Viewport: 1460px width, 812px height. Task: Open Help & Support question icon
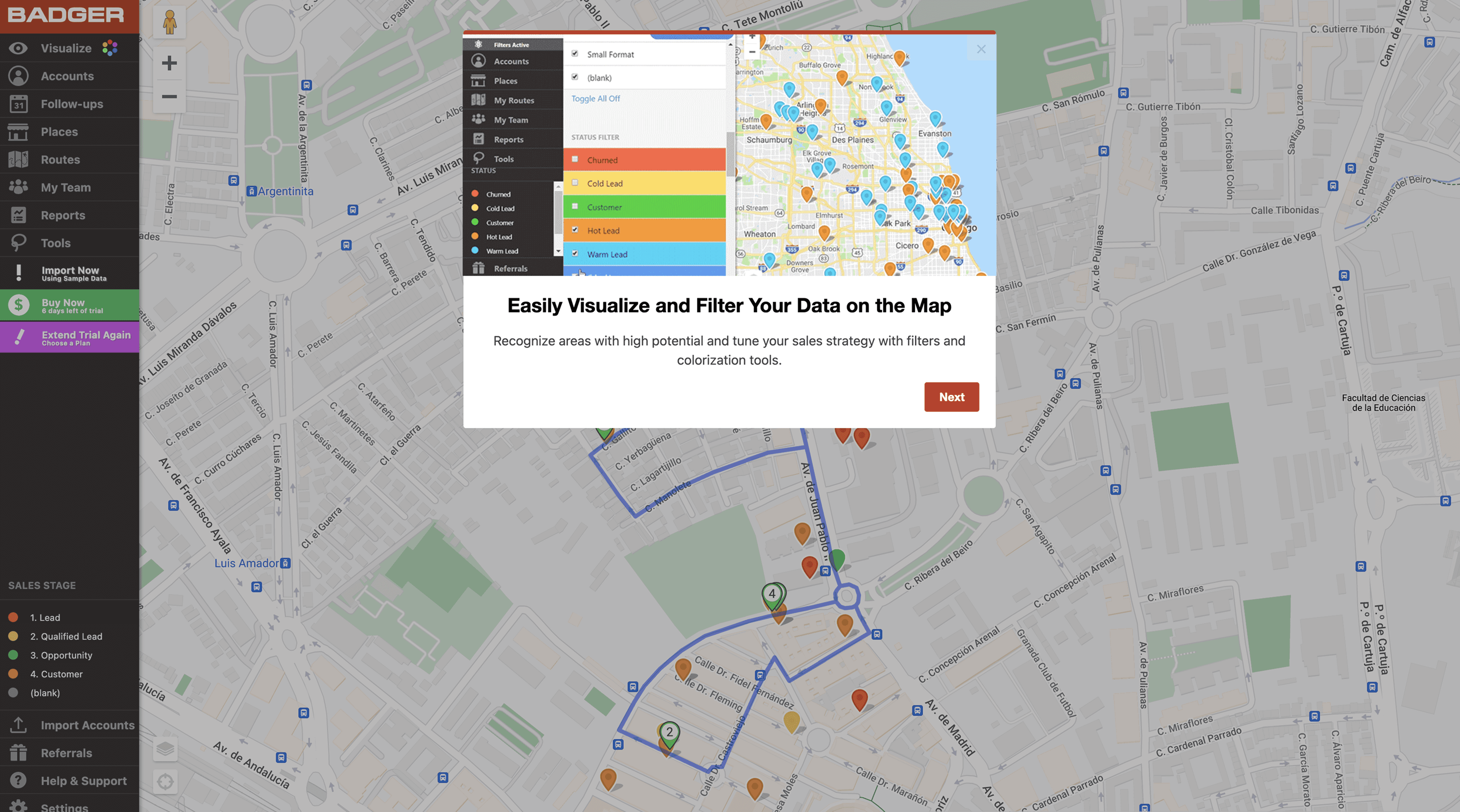point(18,780)
